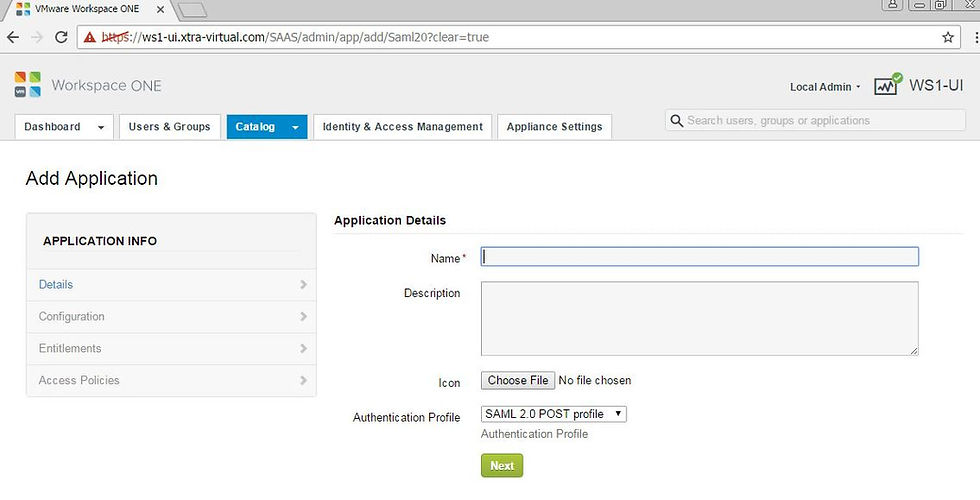Click Choose File for the icon
Image resolution: width=980 pixels, height=500 pixels.
(518, 381)
